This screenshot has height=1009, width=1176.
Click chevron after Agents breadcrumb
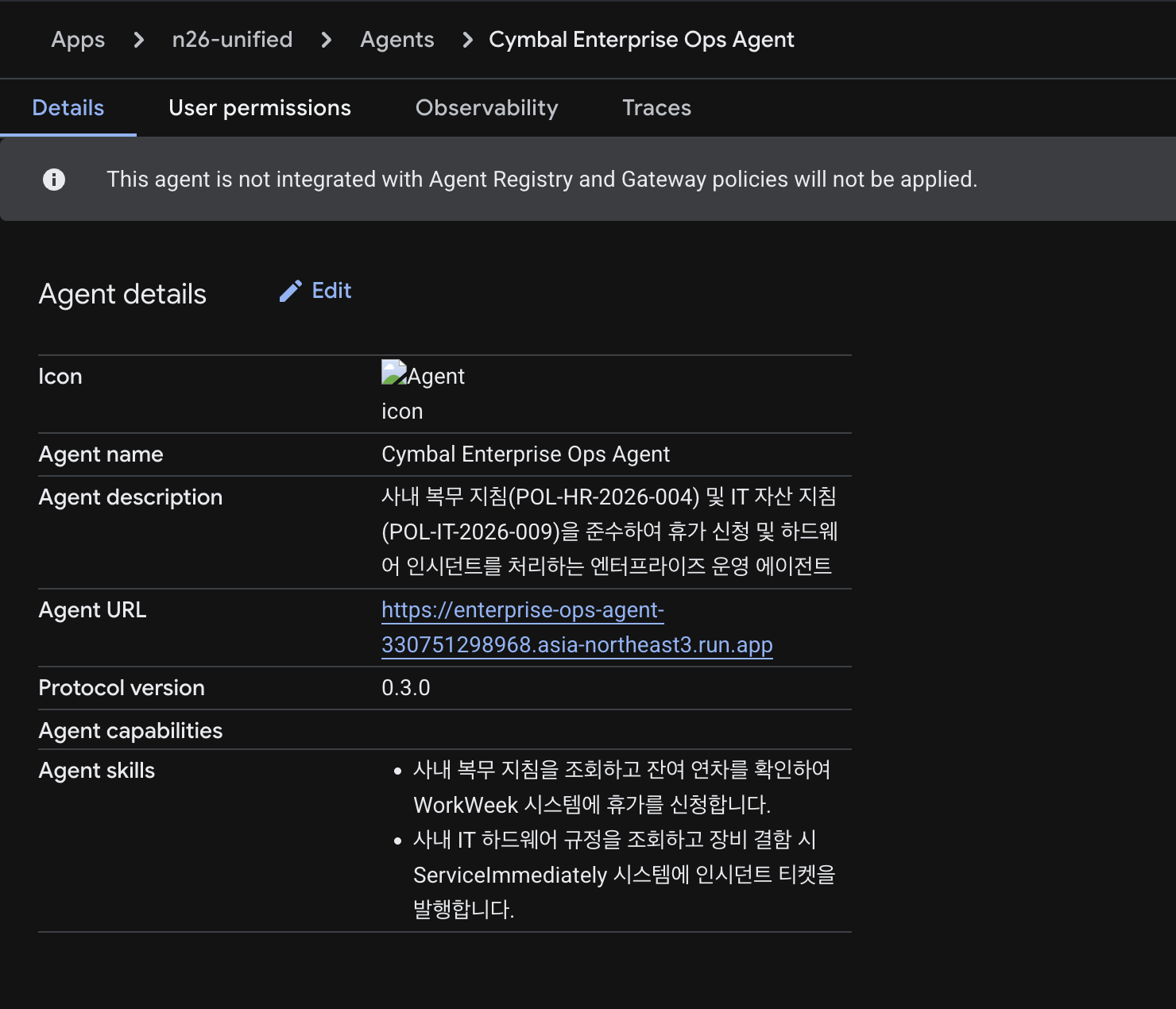tap(468, 40)
